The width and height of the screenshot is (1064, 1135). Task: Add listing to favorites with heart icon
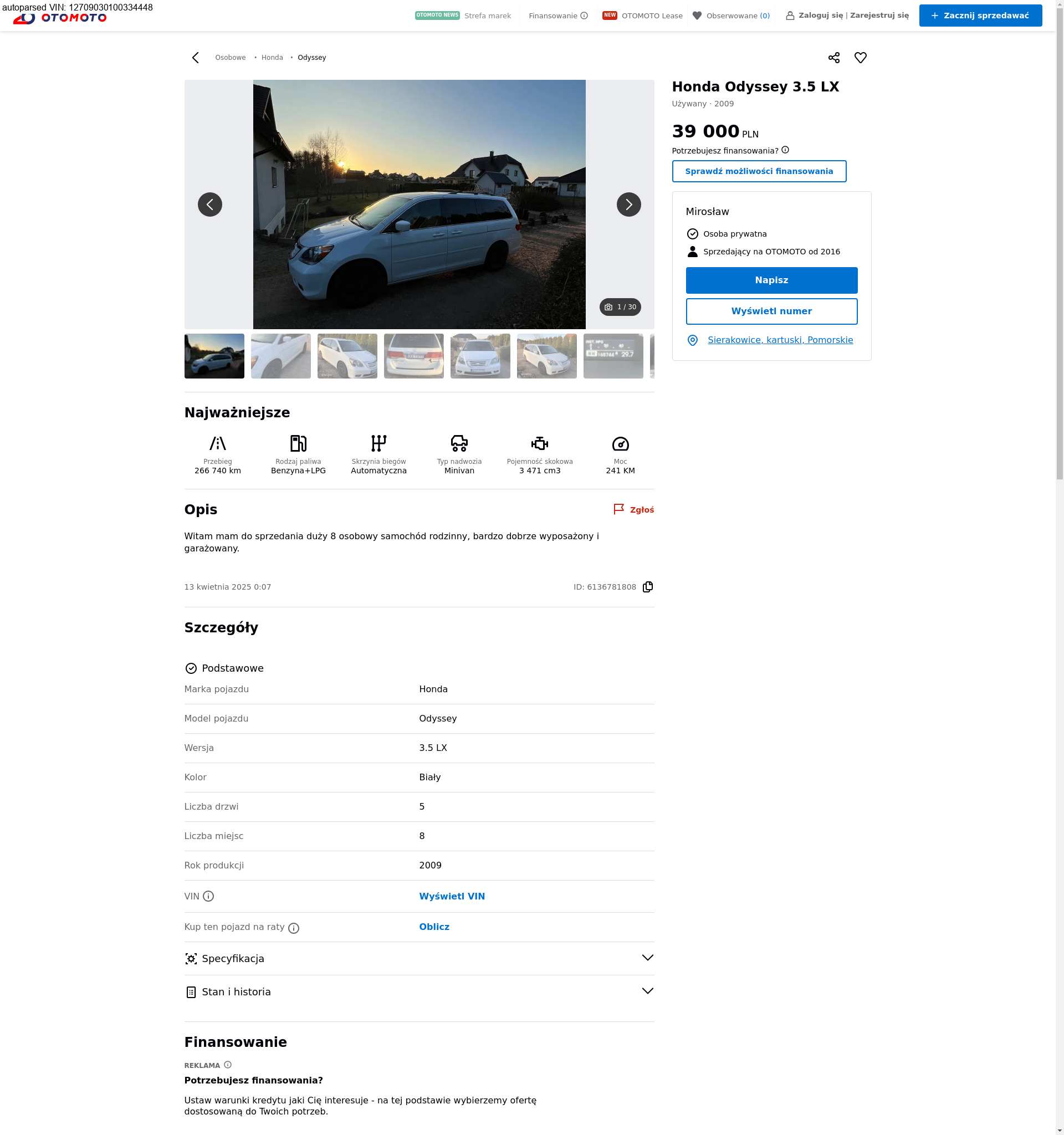[x=860, y=58]
